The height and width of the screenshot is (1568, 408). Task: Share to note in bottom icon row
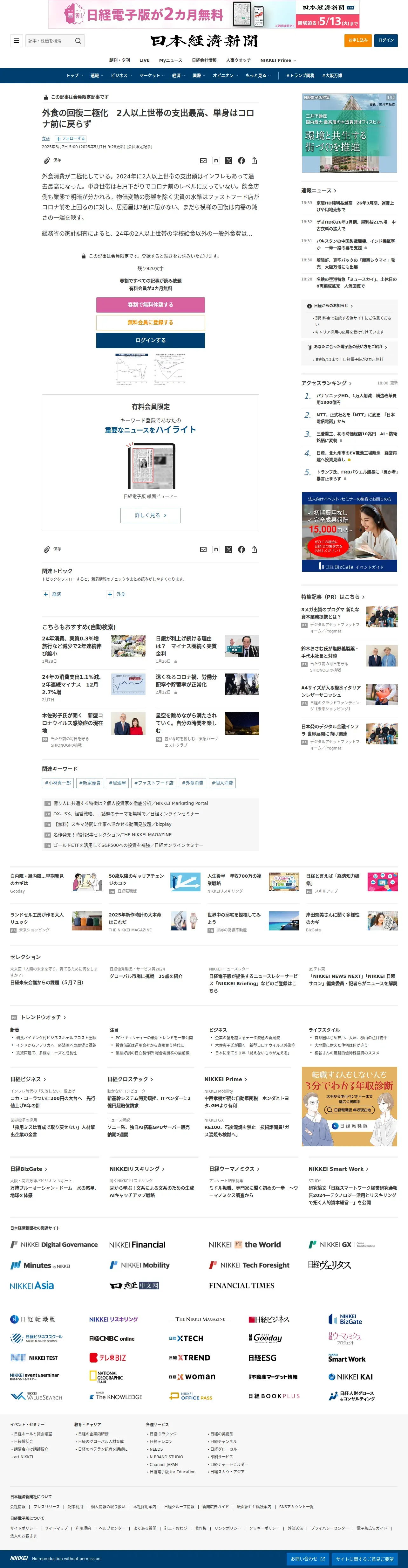[216, 549]
